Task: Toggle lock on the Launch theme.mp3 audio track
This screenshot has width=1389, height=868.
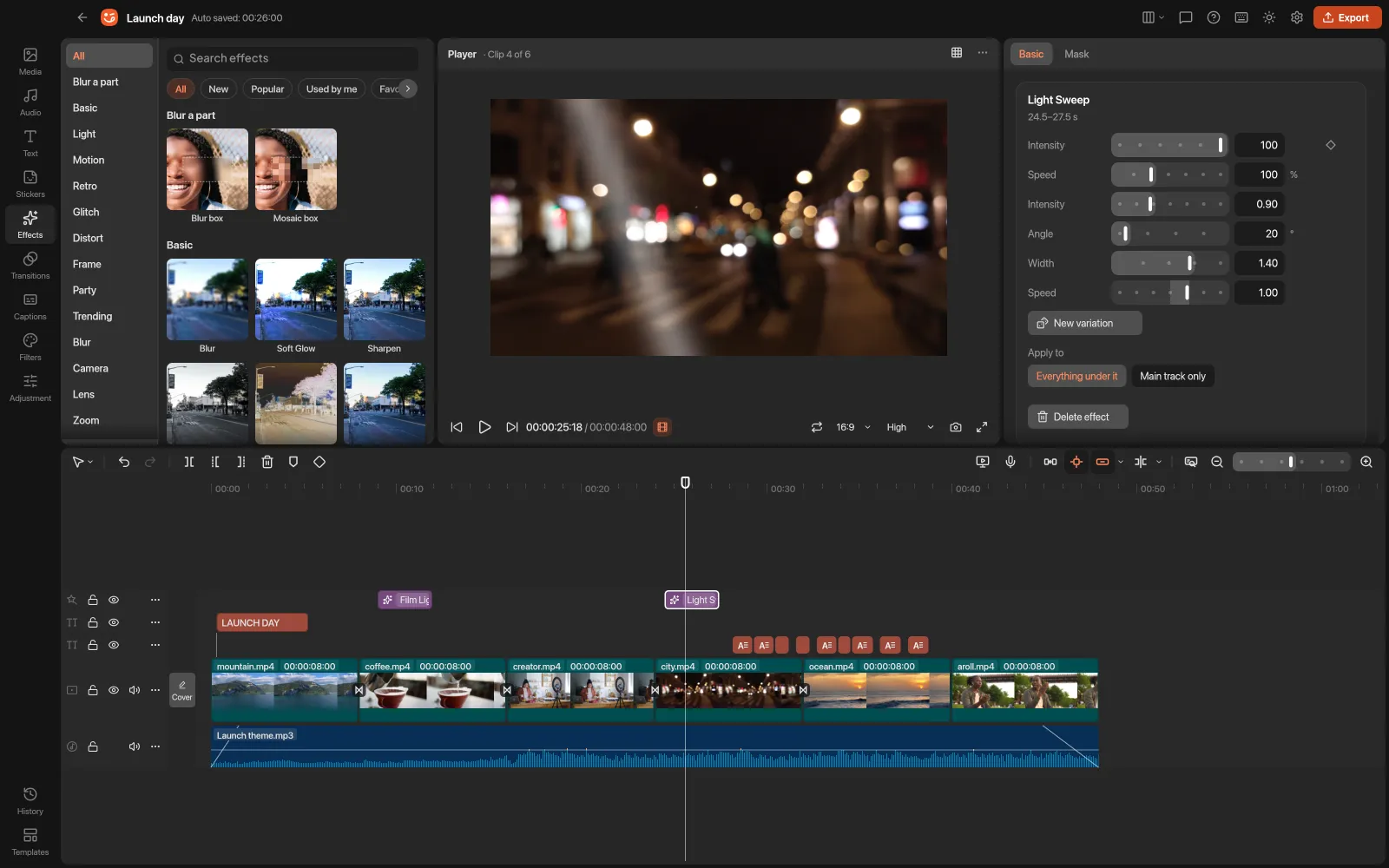Action: click(x=93, y=746)
